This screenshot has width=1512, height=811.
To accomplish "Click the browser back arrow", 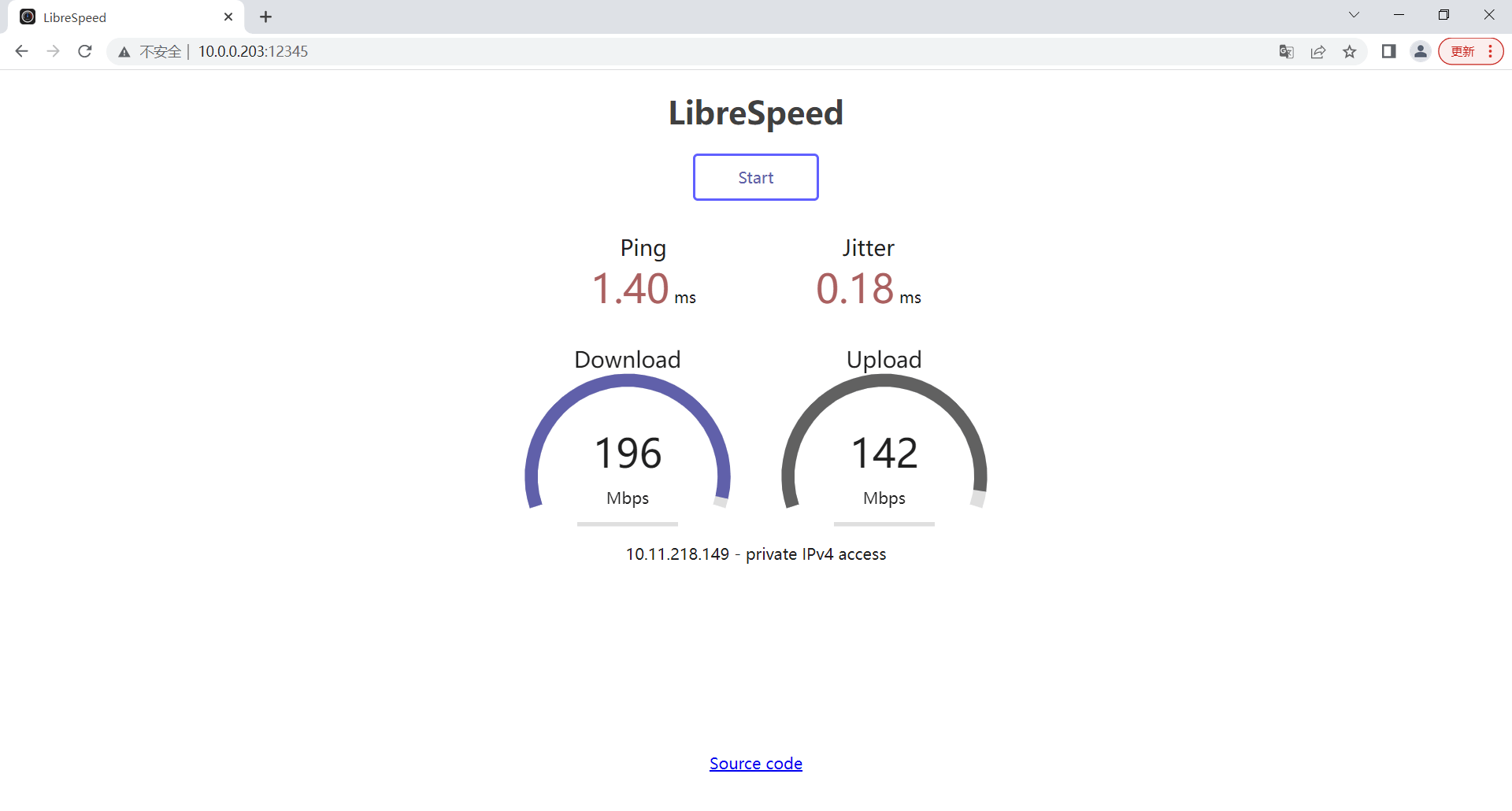I will [21, 51].
